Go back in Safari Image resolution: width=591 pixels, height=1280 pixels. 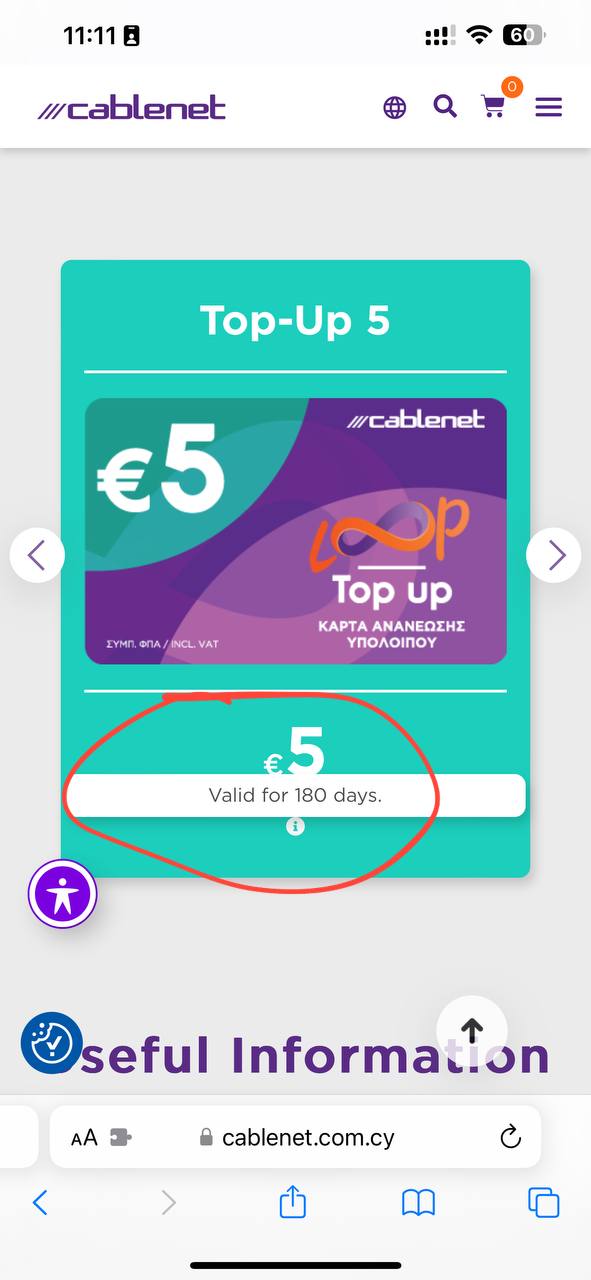pyautogui.click(x=40, y=1202)
